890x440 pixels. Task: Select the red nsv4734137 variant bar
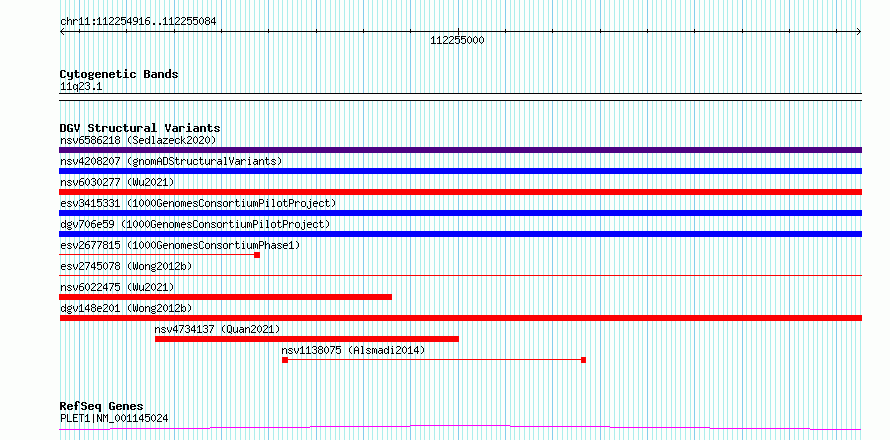307,339
